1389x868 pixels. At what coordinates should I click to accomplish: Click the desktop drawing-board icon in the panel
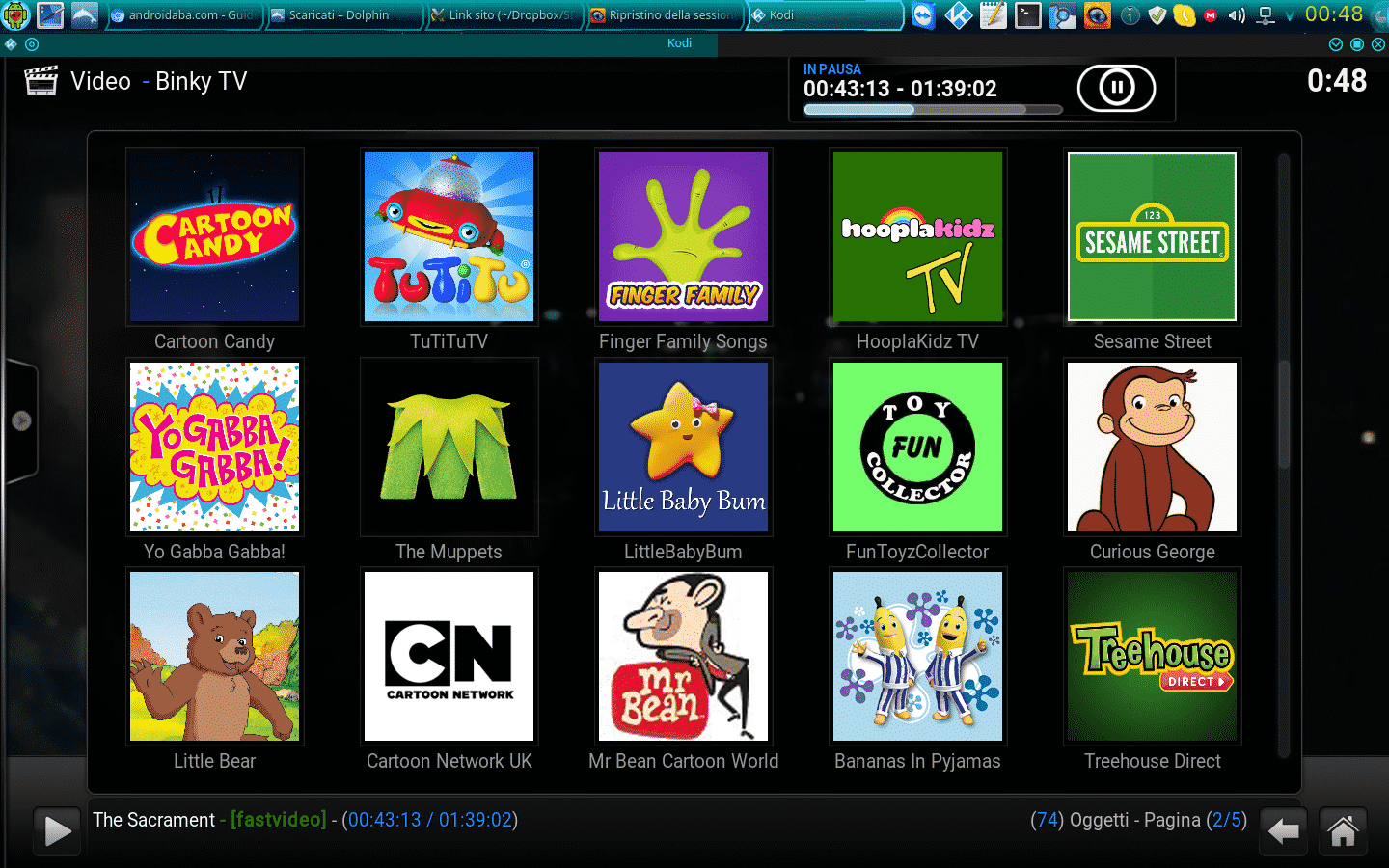click(x=50, y=15)
